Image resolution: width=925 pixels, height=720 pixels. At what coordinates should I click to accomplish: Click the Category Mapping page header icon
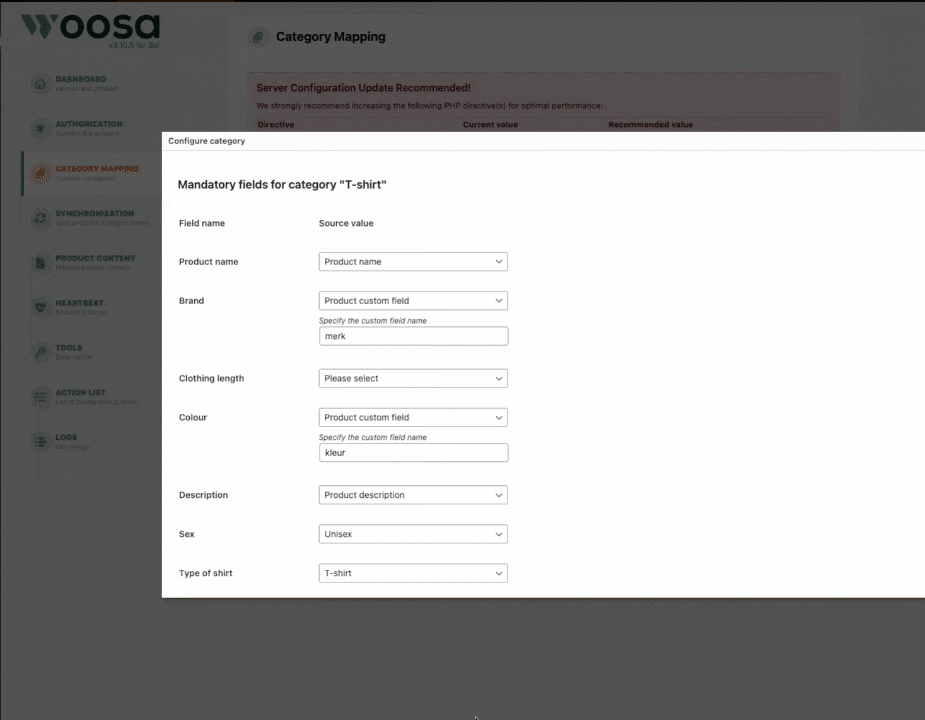pos(258,37)
